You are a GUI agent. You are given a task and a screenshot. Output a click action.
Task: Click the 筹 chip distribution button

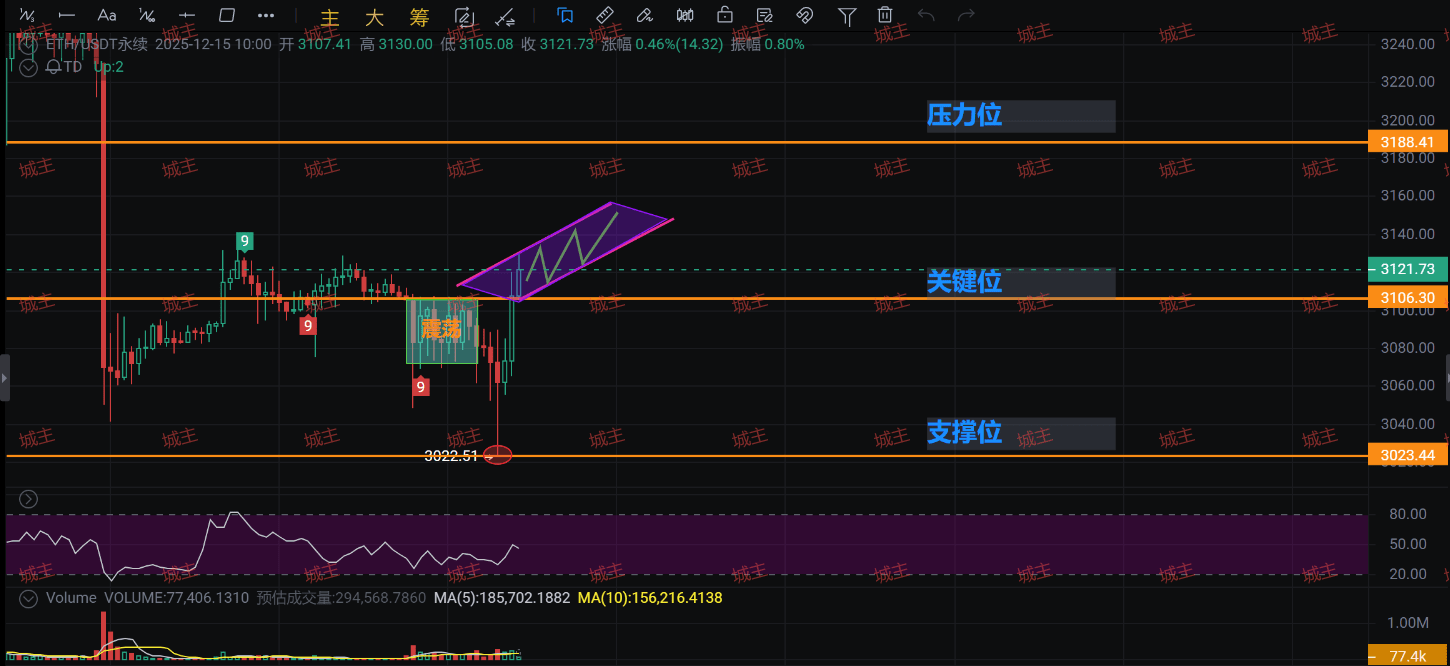[420, 17]
